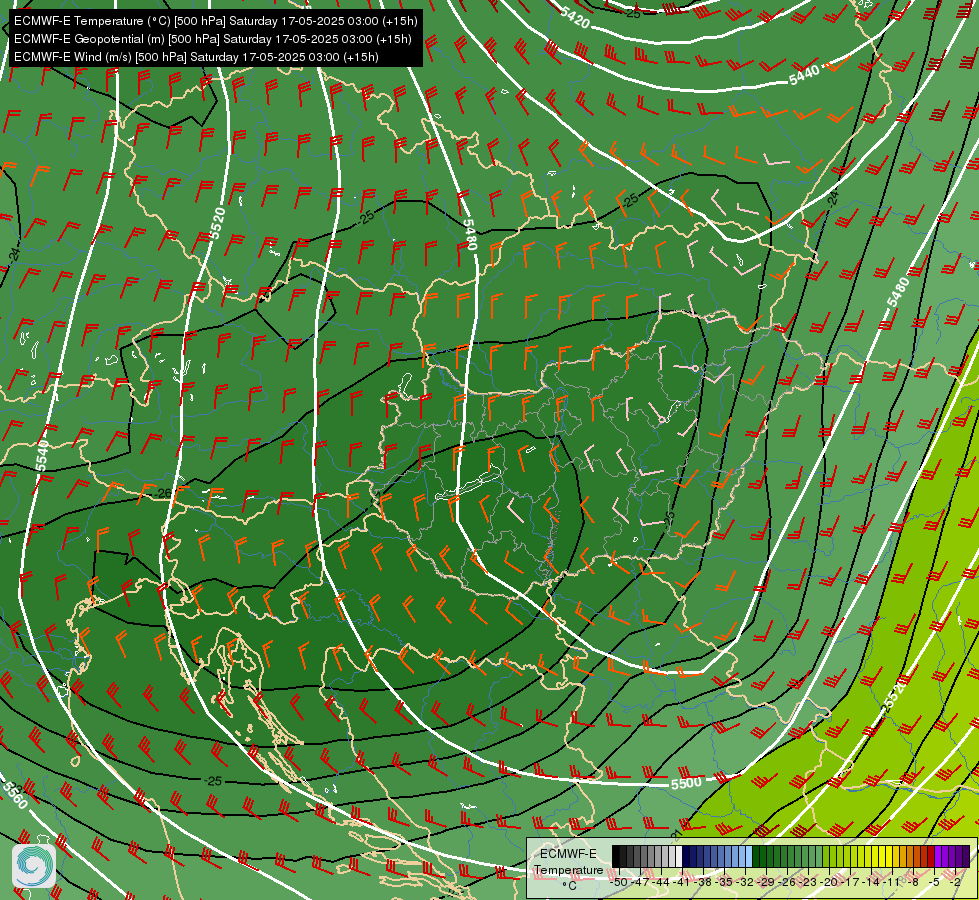Viewport: 979px width, 900px height.
Task: Click the -8 tick label in legend
Action: click(913, 882)
